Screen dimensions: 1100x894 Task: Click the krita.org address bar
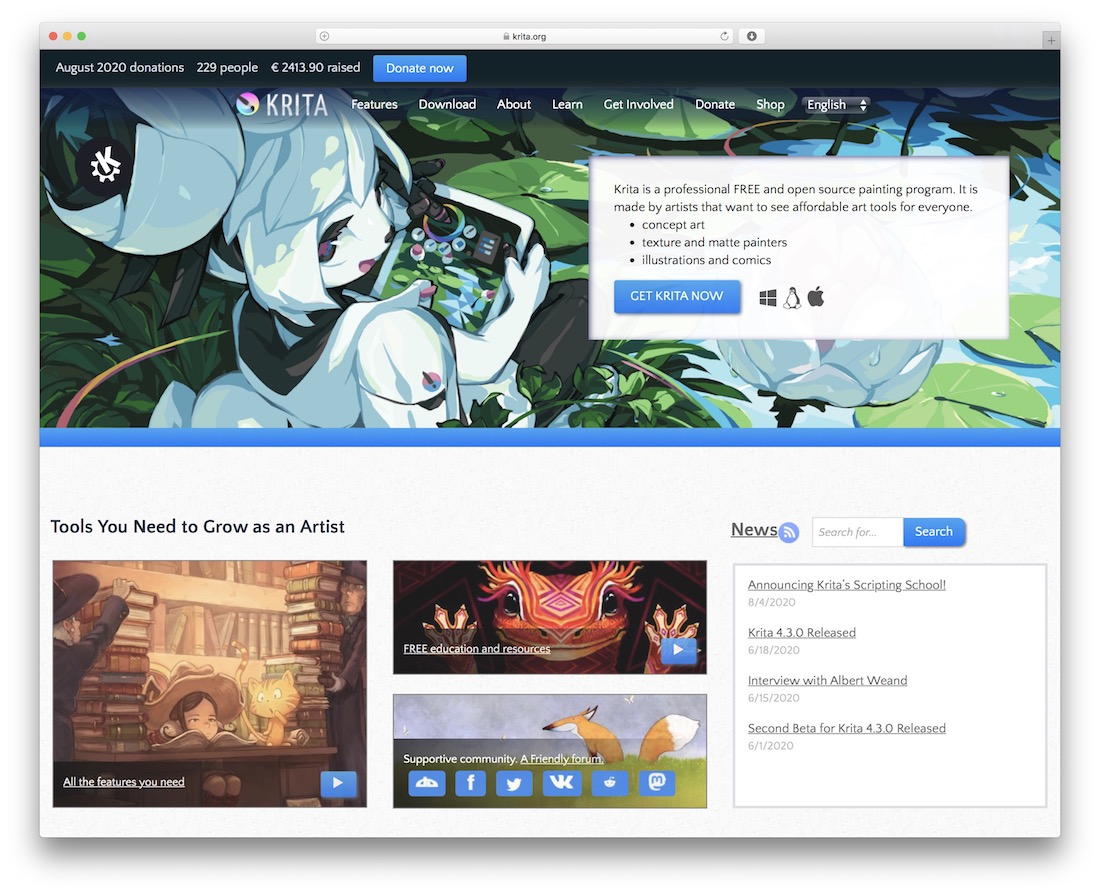pos(524,36)
